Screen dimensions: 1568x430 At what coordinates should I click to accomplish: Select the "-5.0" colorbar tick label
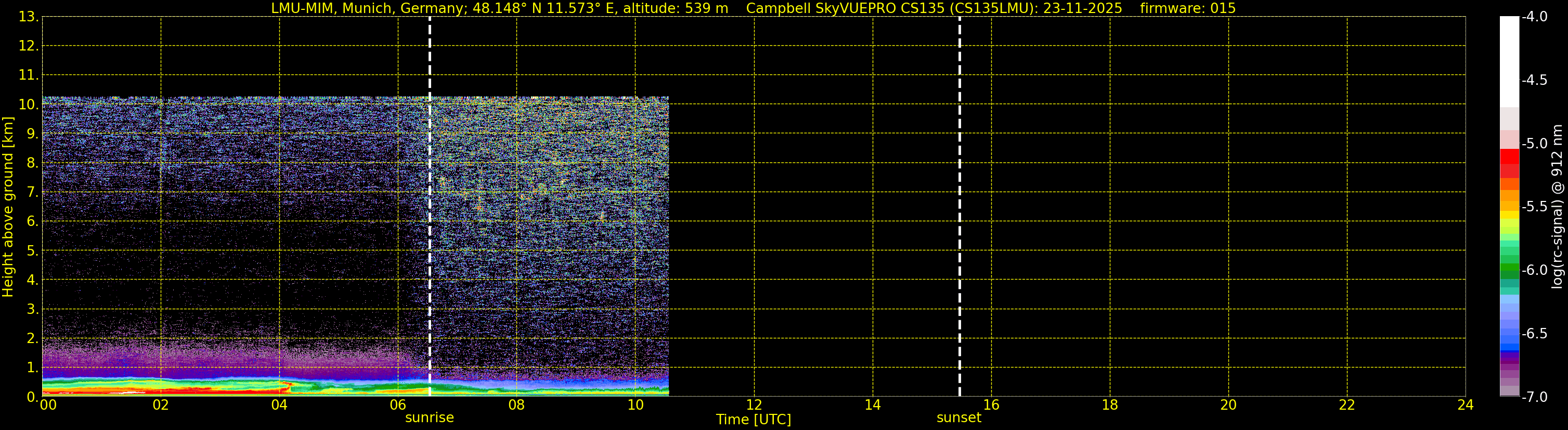(1534, 144)
